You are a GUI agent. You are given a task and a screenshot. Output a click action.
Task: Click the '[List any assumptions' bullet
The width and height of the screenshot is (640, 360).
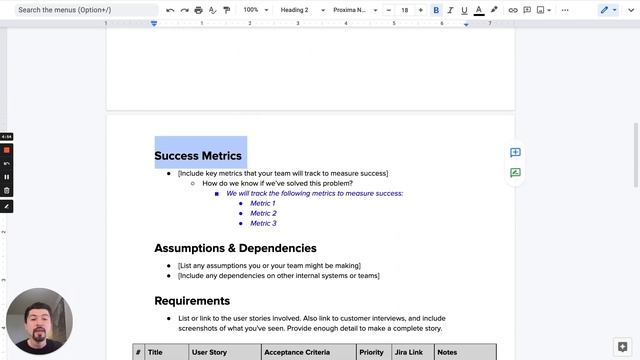[x=269, y=266]
